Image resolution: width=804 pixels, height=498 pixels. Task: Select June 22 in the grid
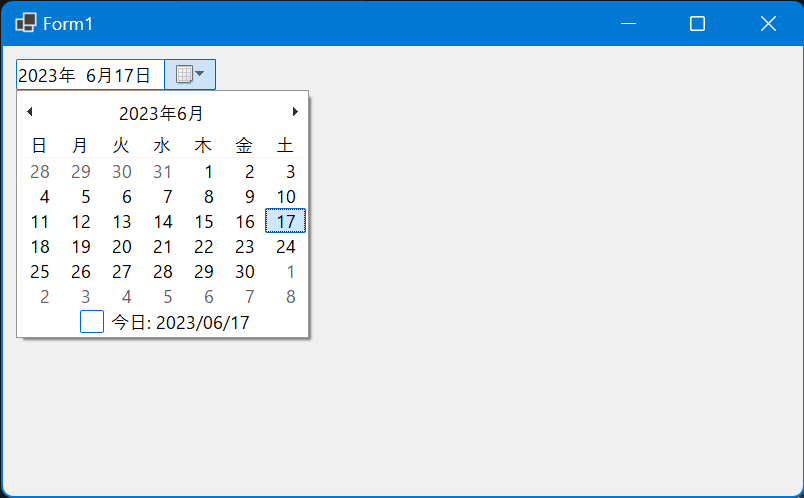[x=204, y=247]
